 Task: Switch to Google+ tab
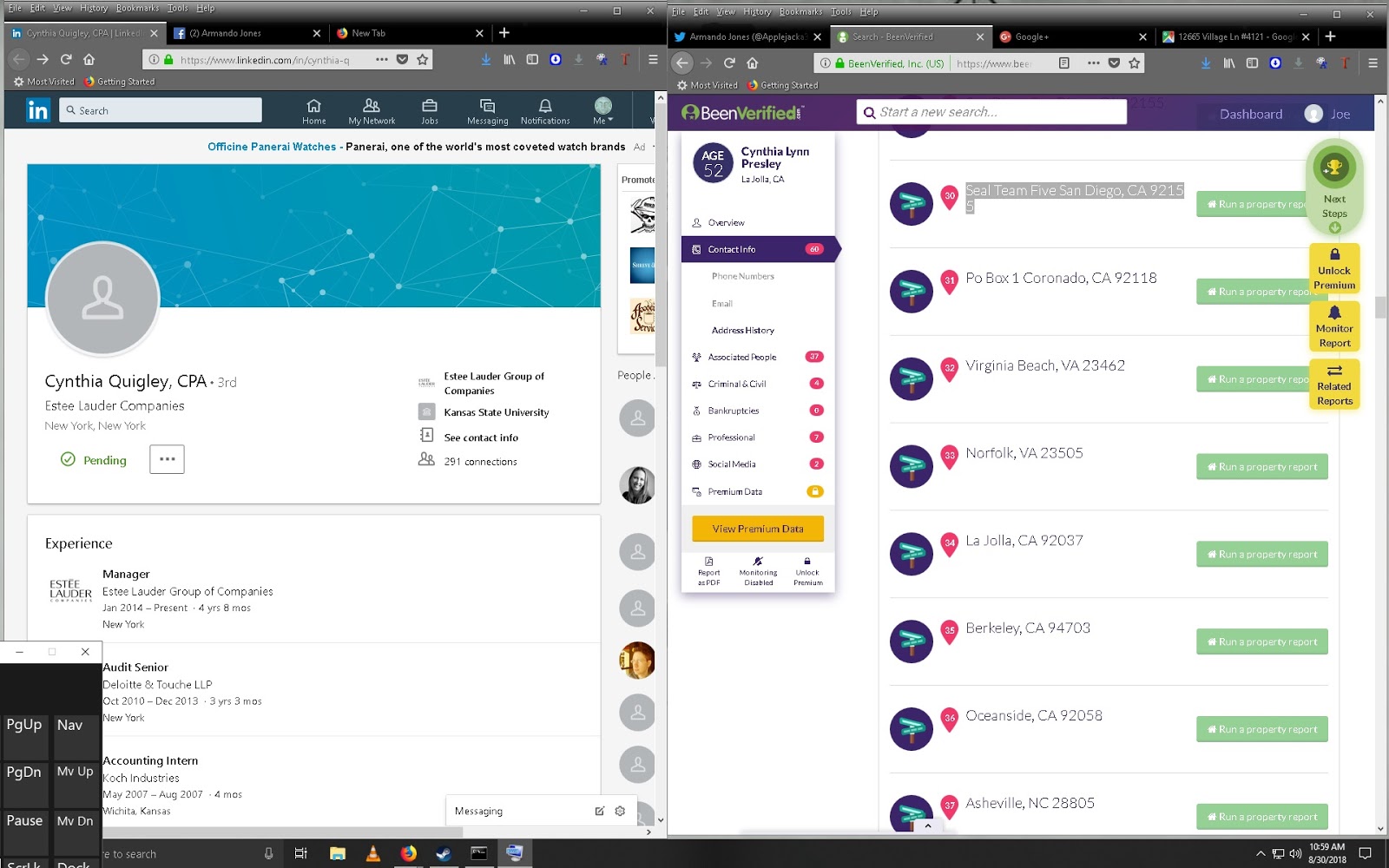click(1072, 36)
